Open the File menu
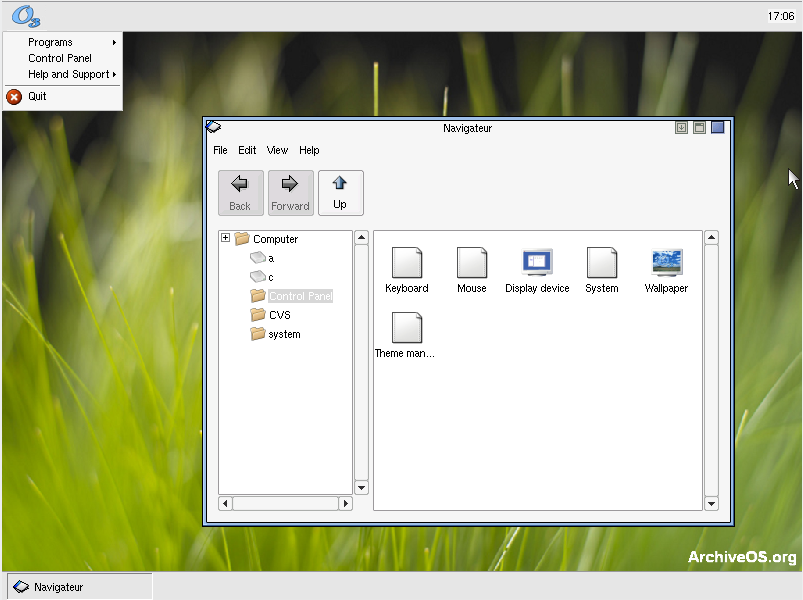This screenshot has width=803, height=600. 220,150
